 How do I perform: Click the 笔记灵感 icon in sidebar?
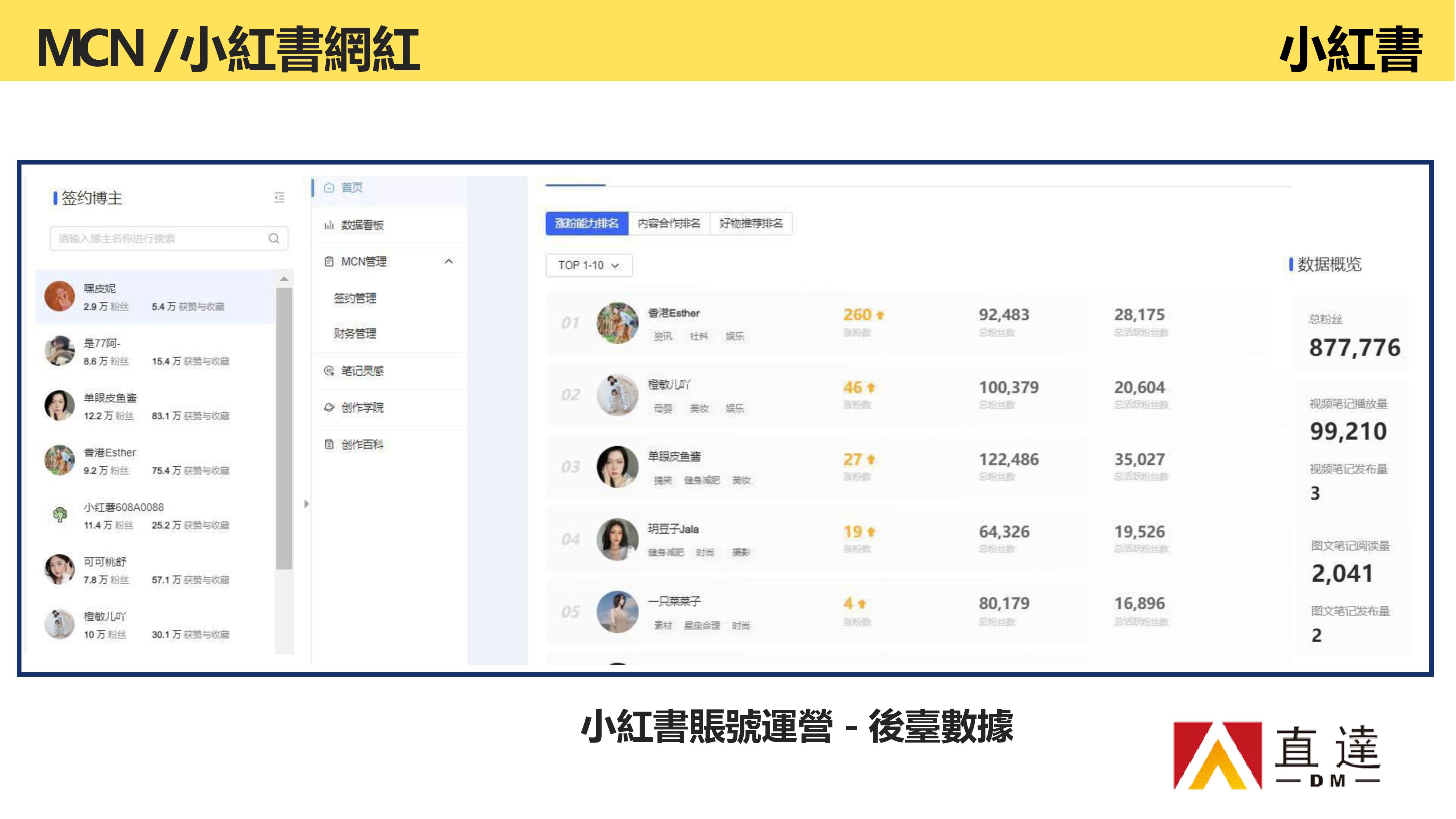[329, 371]
